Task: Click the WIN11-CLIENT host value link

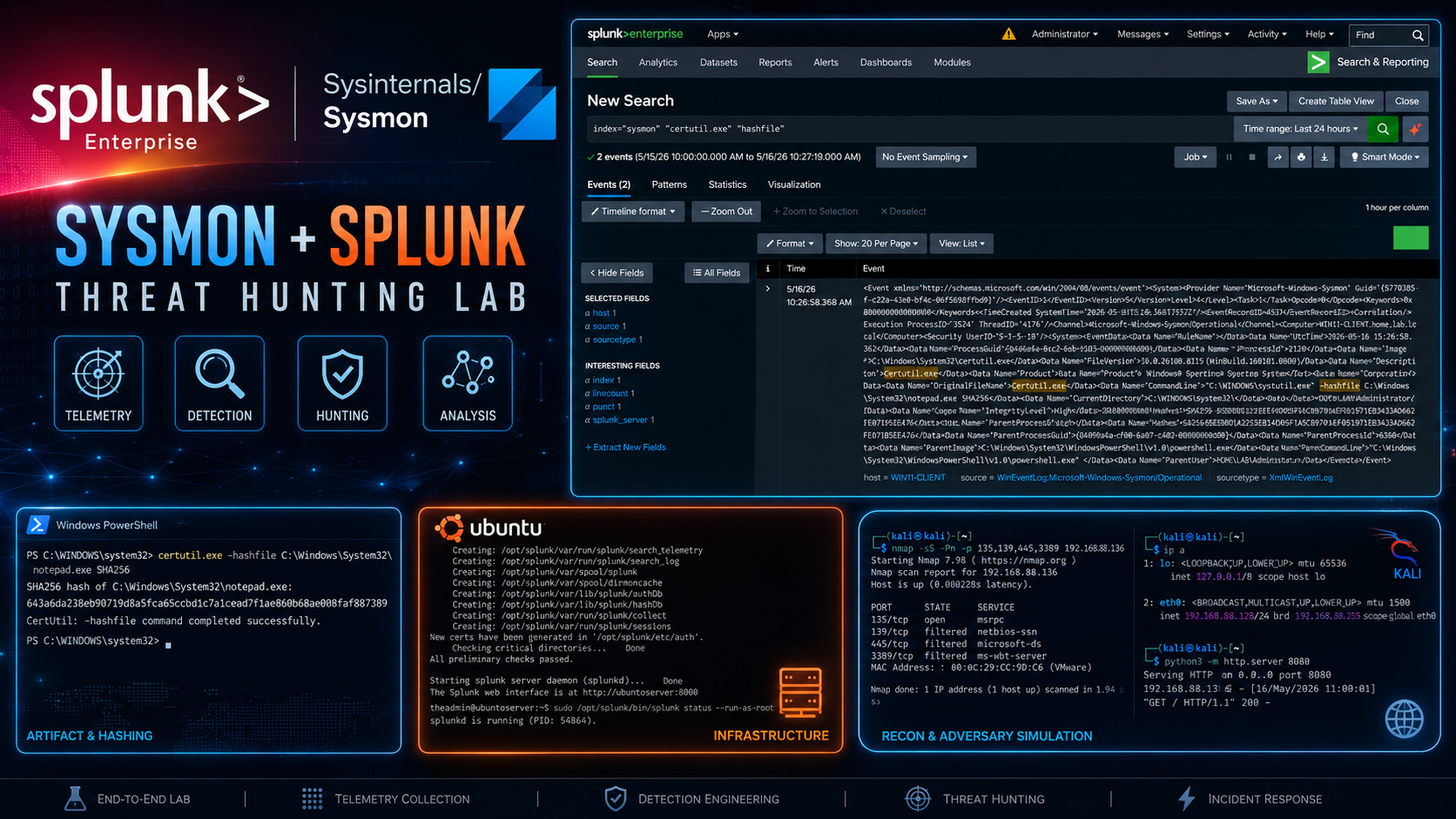Action: tap(918, 478)
